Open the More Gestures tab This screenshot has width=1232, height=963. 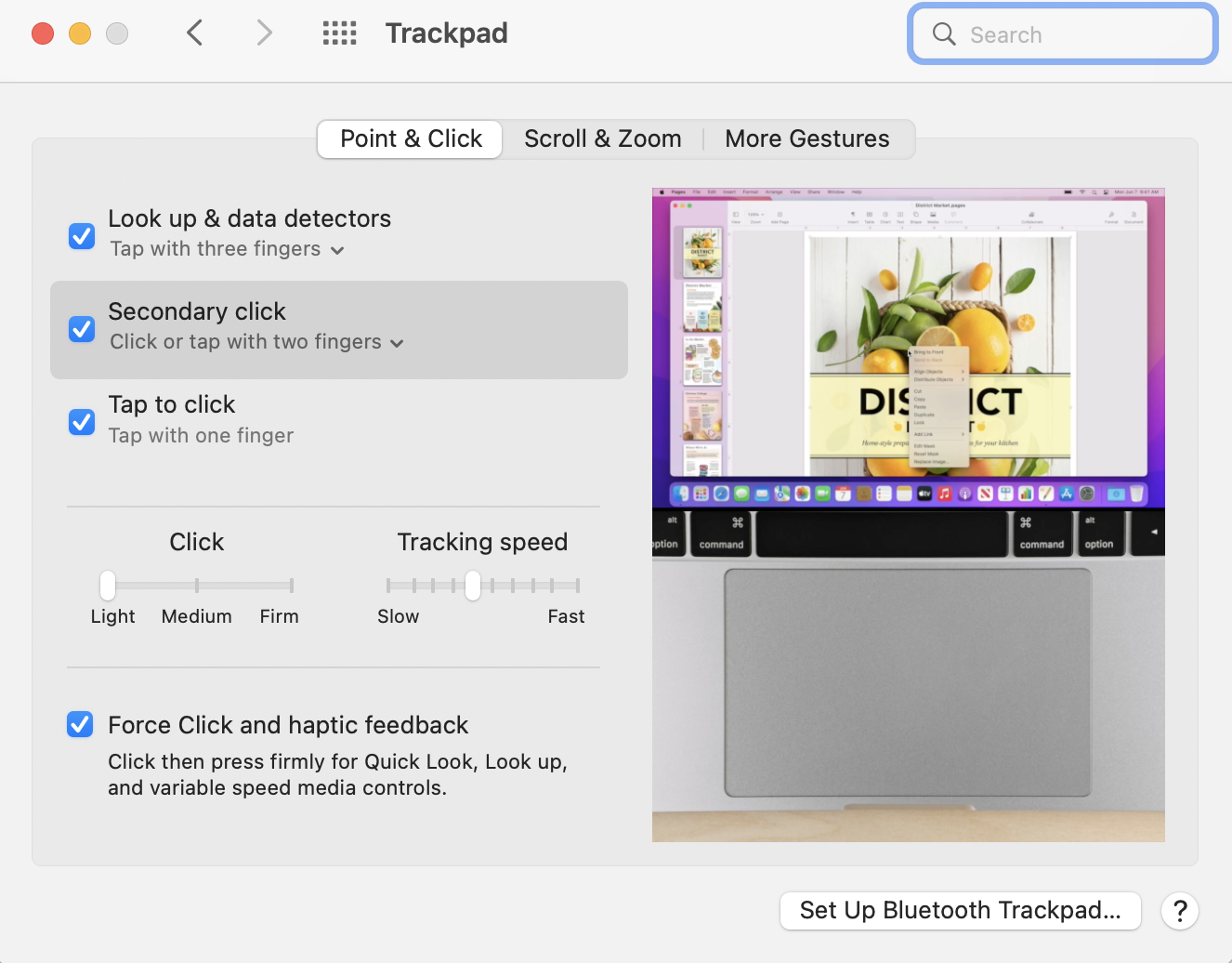tap(807, 139)
